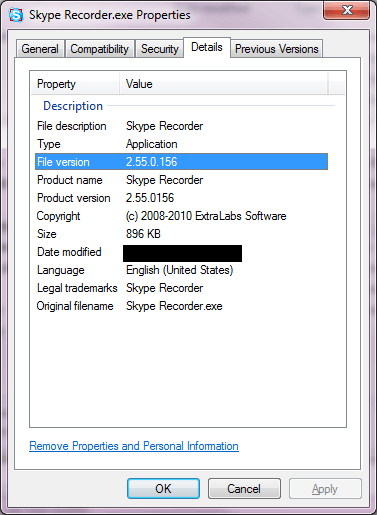The width and height of the screenshot is (377, 515).
Task: Click the Value column header
Action: (x=224, y=84)
